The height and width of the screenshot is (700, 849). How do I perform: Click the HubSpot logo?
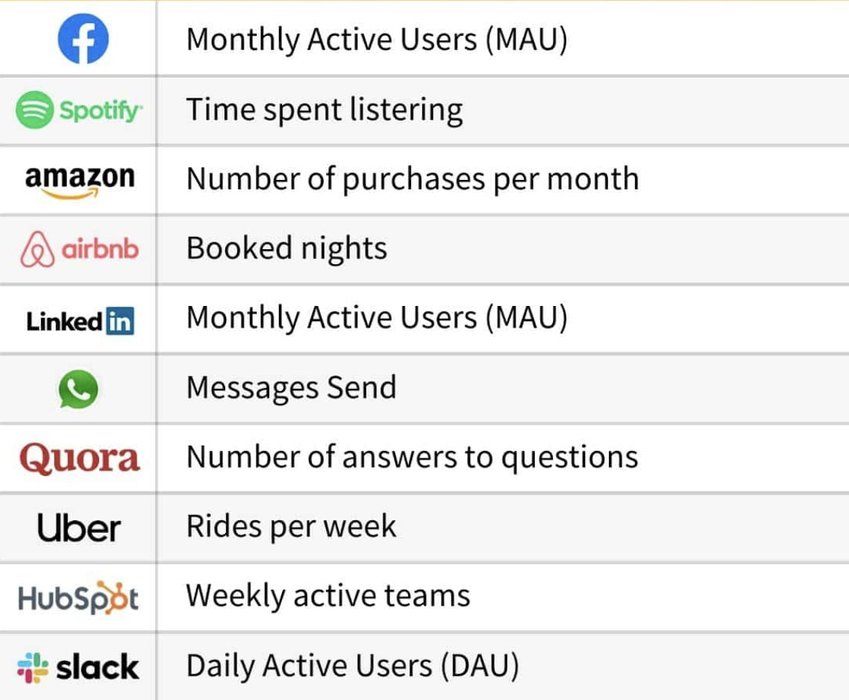pos(79,597)
